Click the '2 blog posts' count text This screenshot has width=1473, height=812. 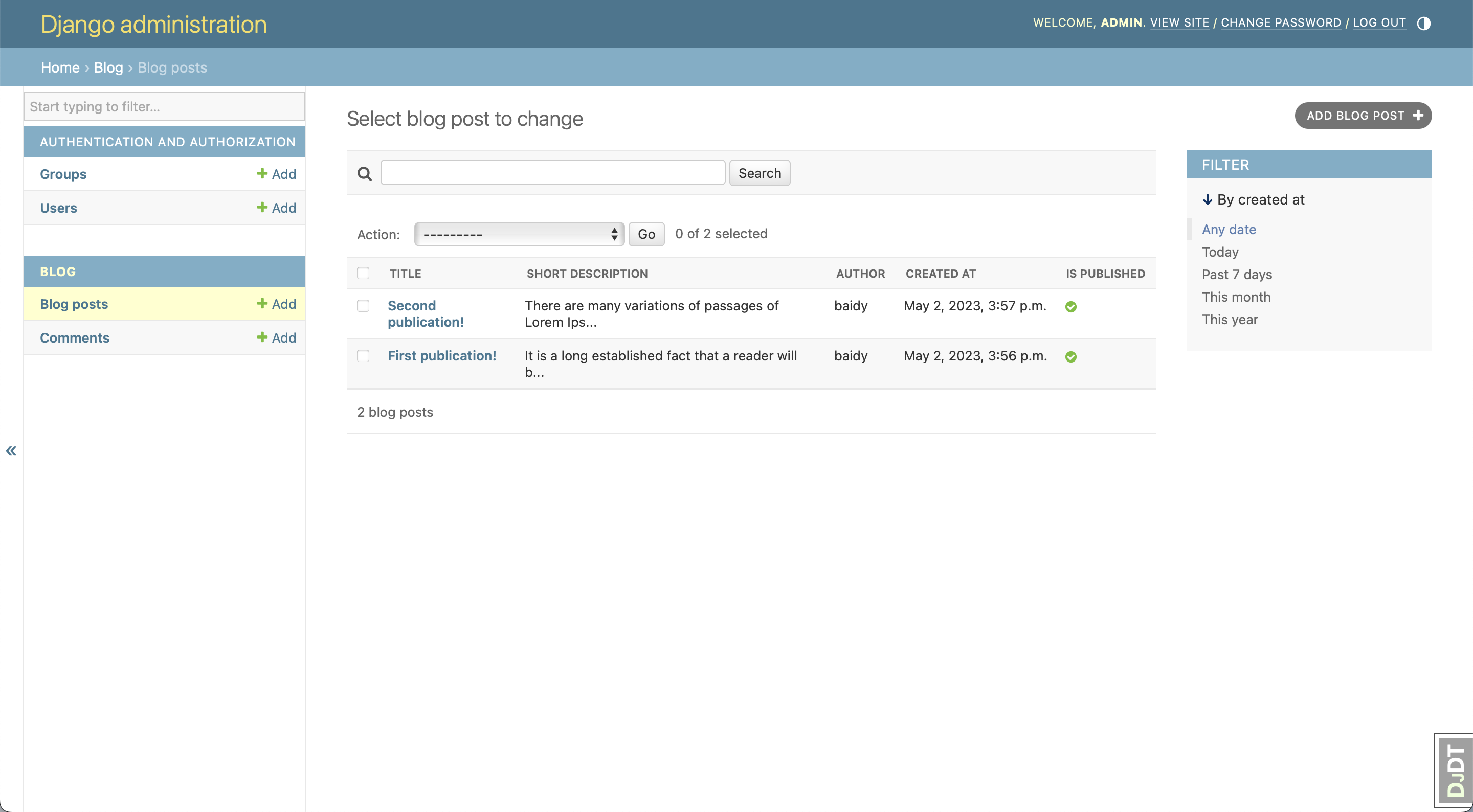[x=394, y=412]
